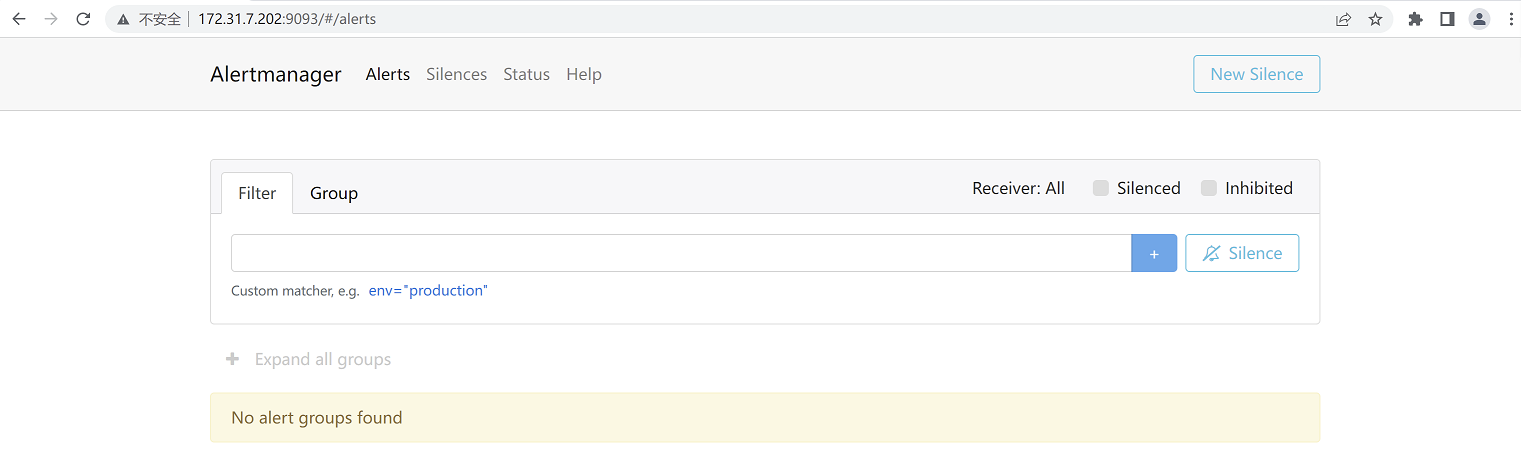Open the Receiver: All selector
Image resolution: width=1521 pixels, height=470 pixels.
pos(1018,188)
